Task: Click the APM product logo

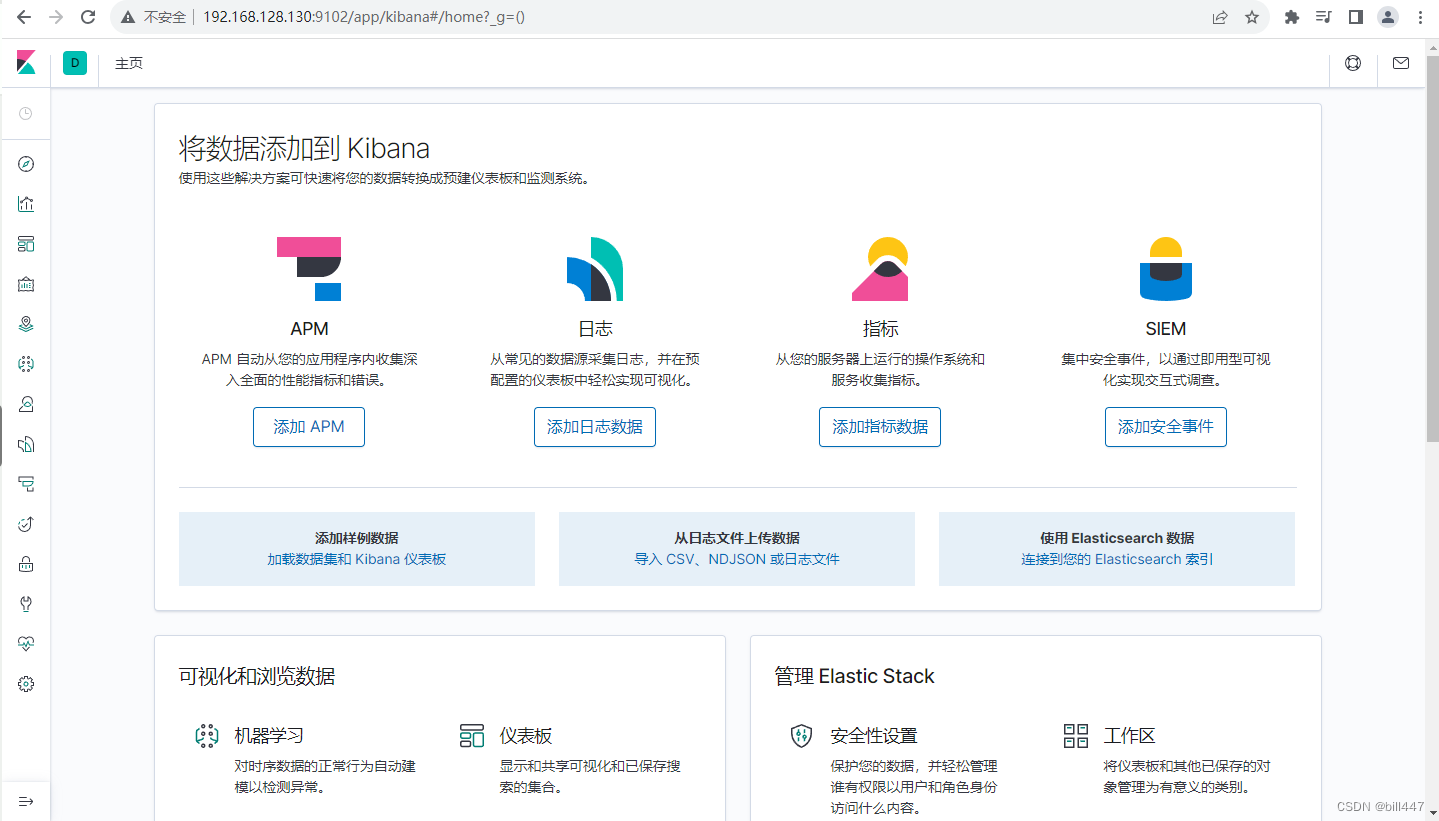Action: [x=309, y=269]
